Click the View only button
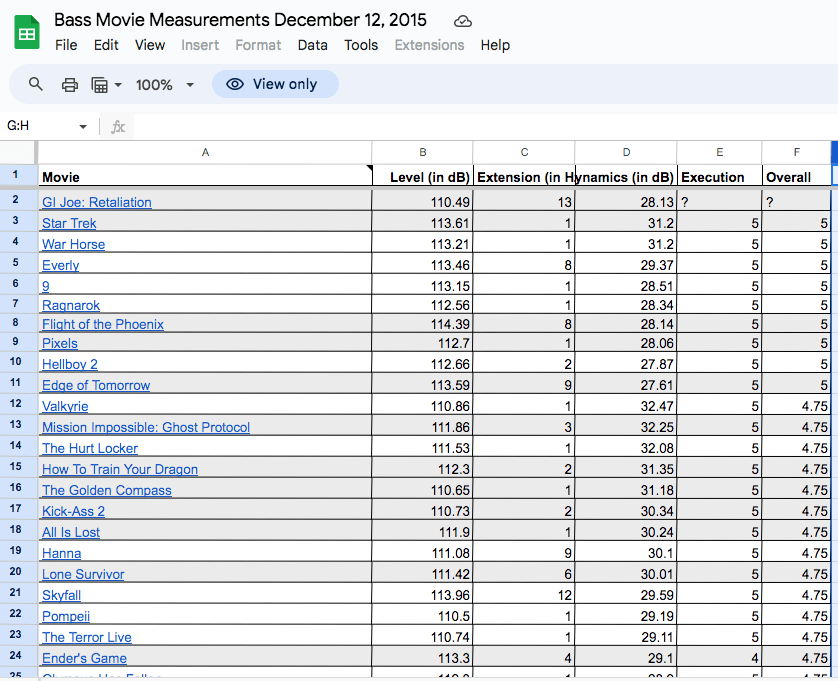This screenshot has height=681, width=838. 275,84
